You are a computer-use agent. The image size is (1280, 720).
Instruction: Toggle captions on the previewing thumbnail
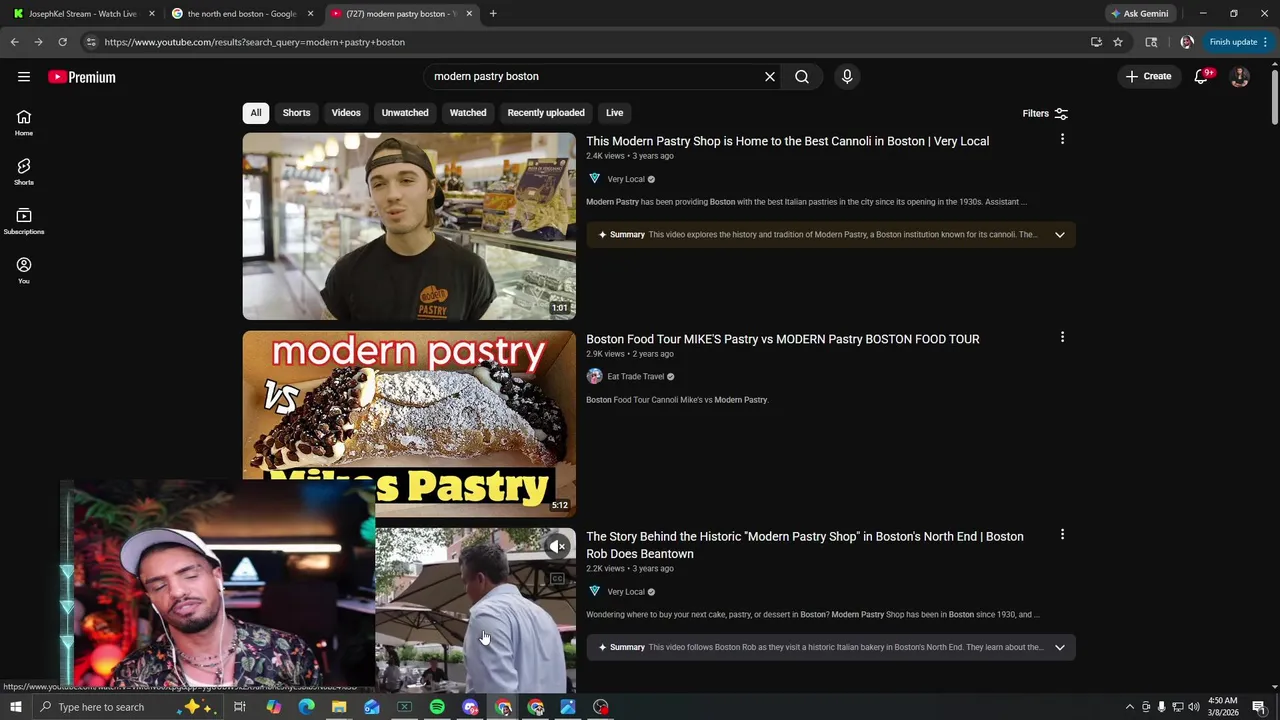[x=557, y=579]
